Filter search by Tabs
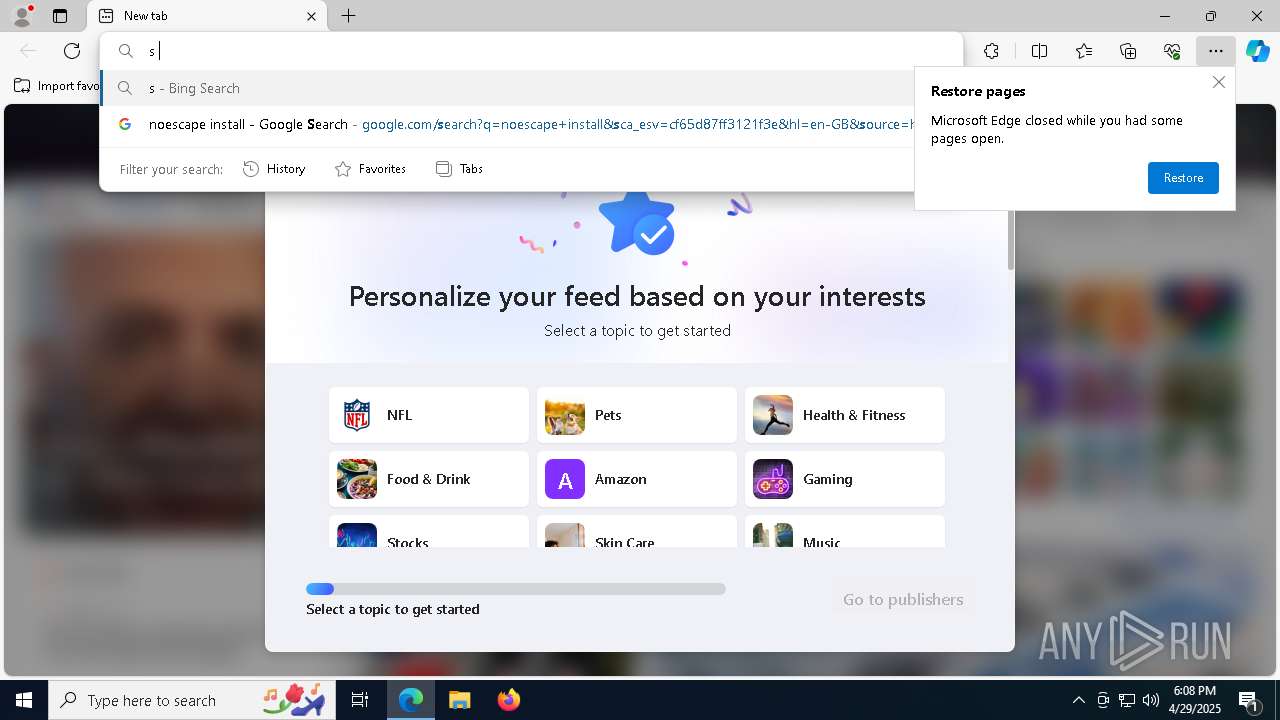The height and width of the screenshot is (720, 1280). [x=460, y=169]
